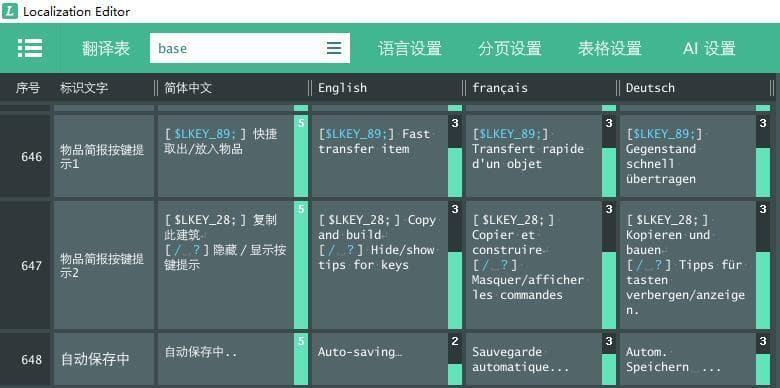780x388 pixels.
Task: Select row number 648
Action: tap(25, 359)
